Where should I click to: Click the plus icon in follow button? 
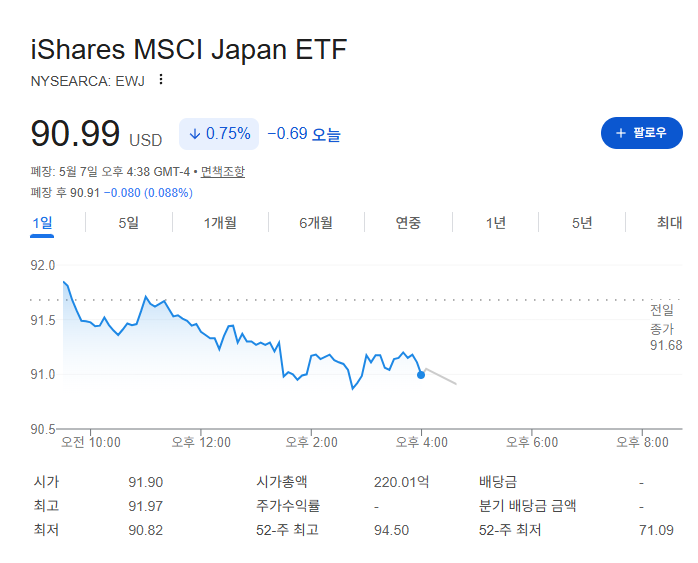point(621,133)
